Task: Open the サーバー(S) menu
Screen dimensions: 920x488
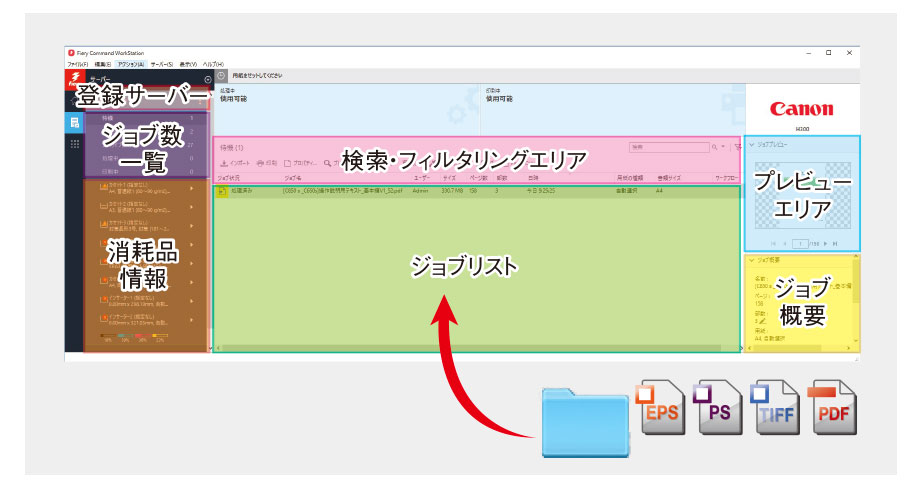Action: (x=162, y=63)
